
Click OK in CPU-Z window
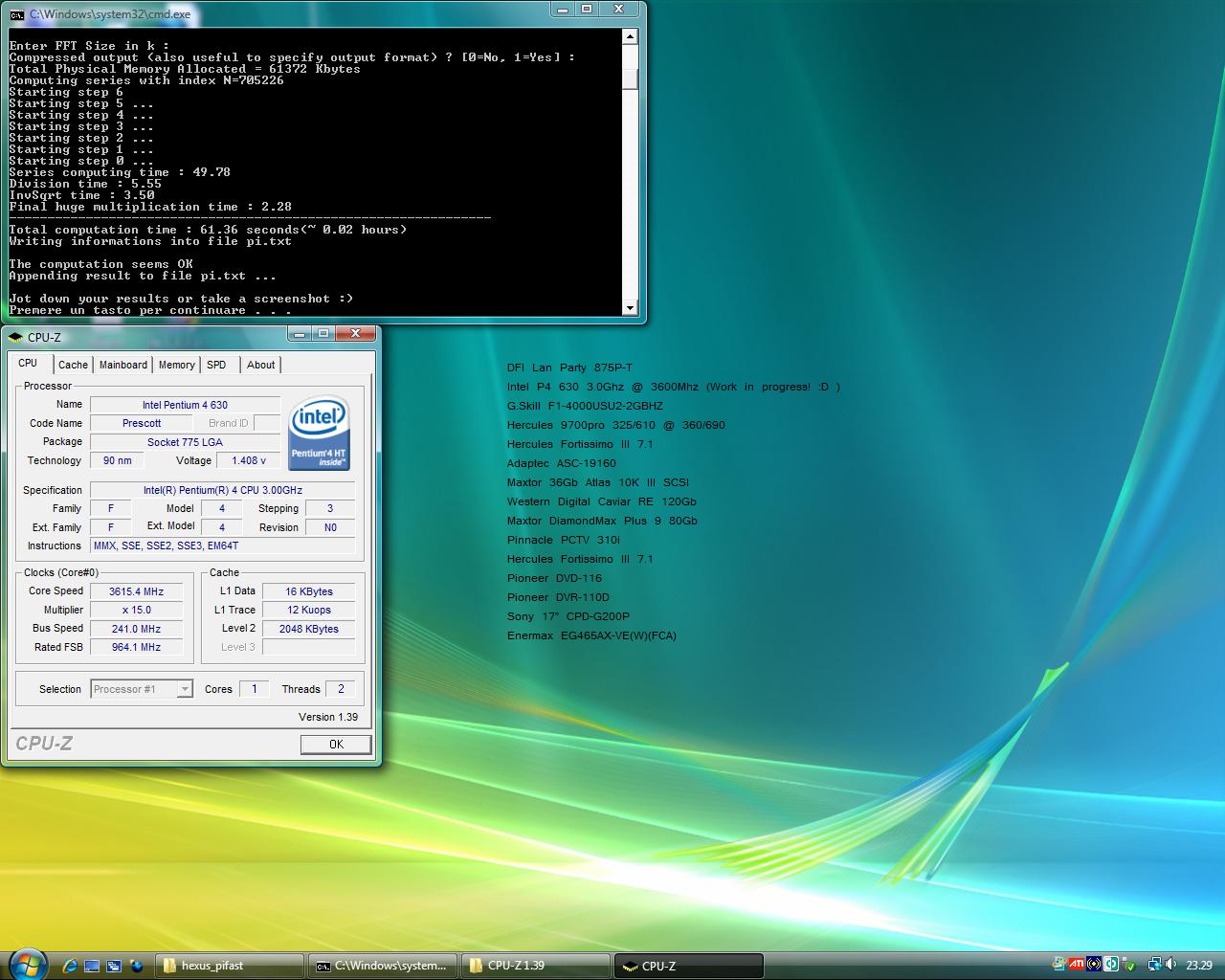click(x=336, y=744)
